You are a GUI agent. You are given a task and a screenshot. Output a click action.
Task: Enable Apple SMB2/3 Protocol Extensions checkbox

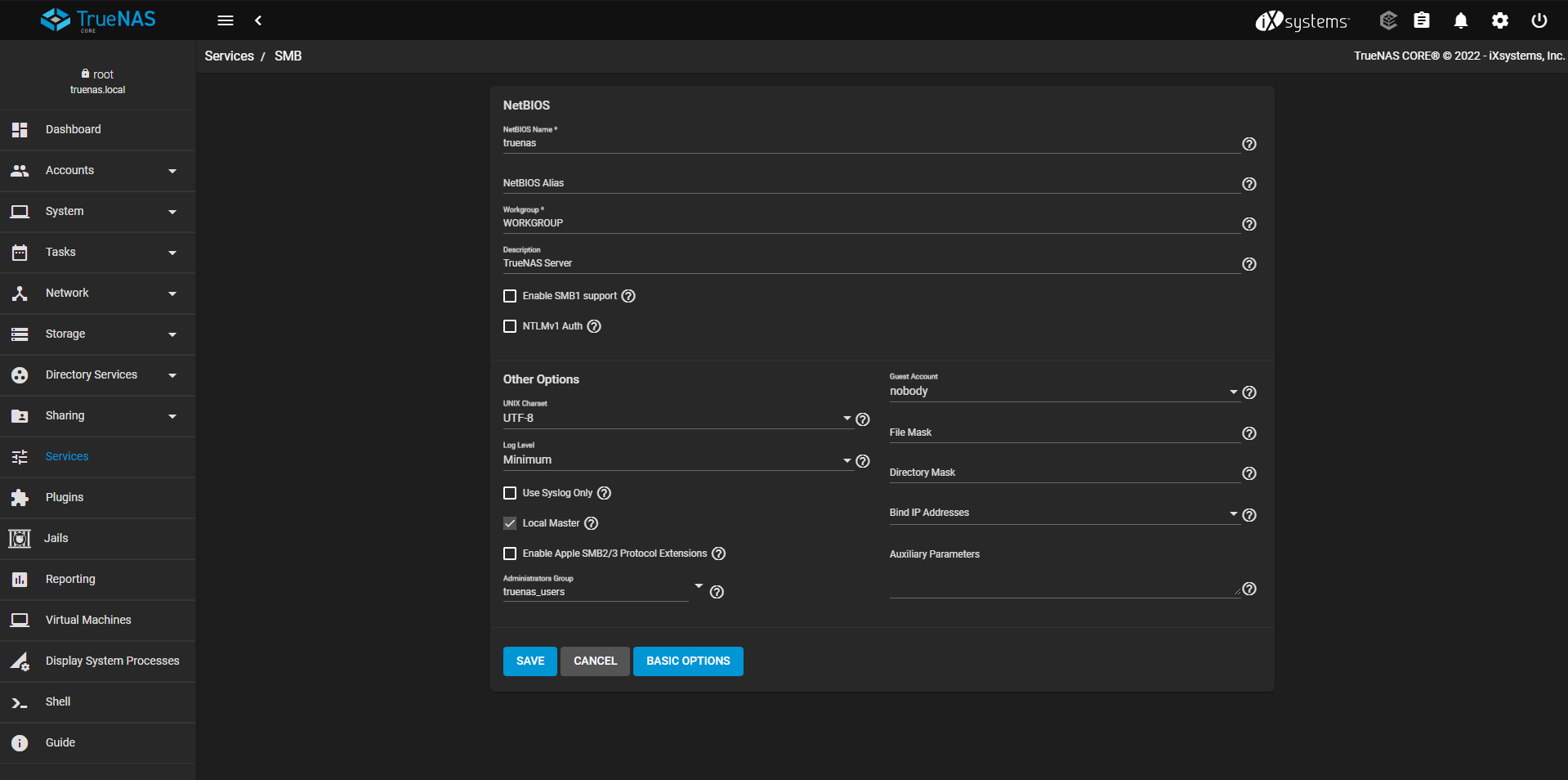point(510,554)
